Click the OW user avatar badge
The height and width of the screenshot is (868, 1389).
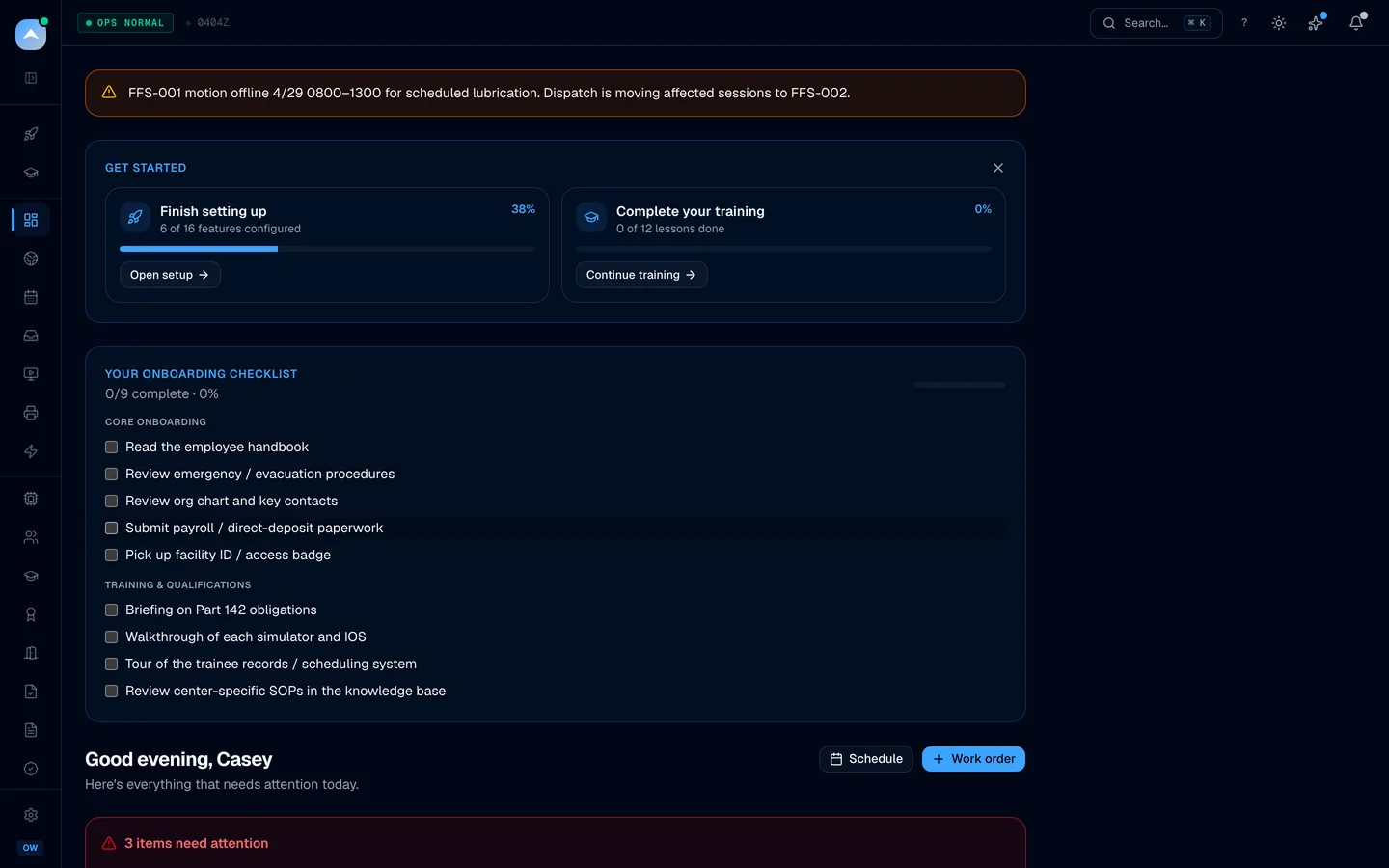31,848
